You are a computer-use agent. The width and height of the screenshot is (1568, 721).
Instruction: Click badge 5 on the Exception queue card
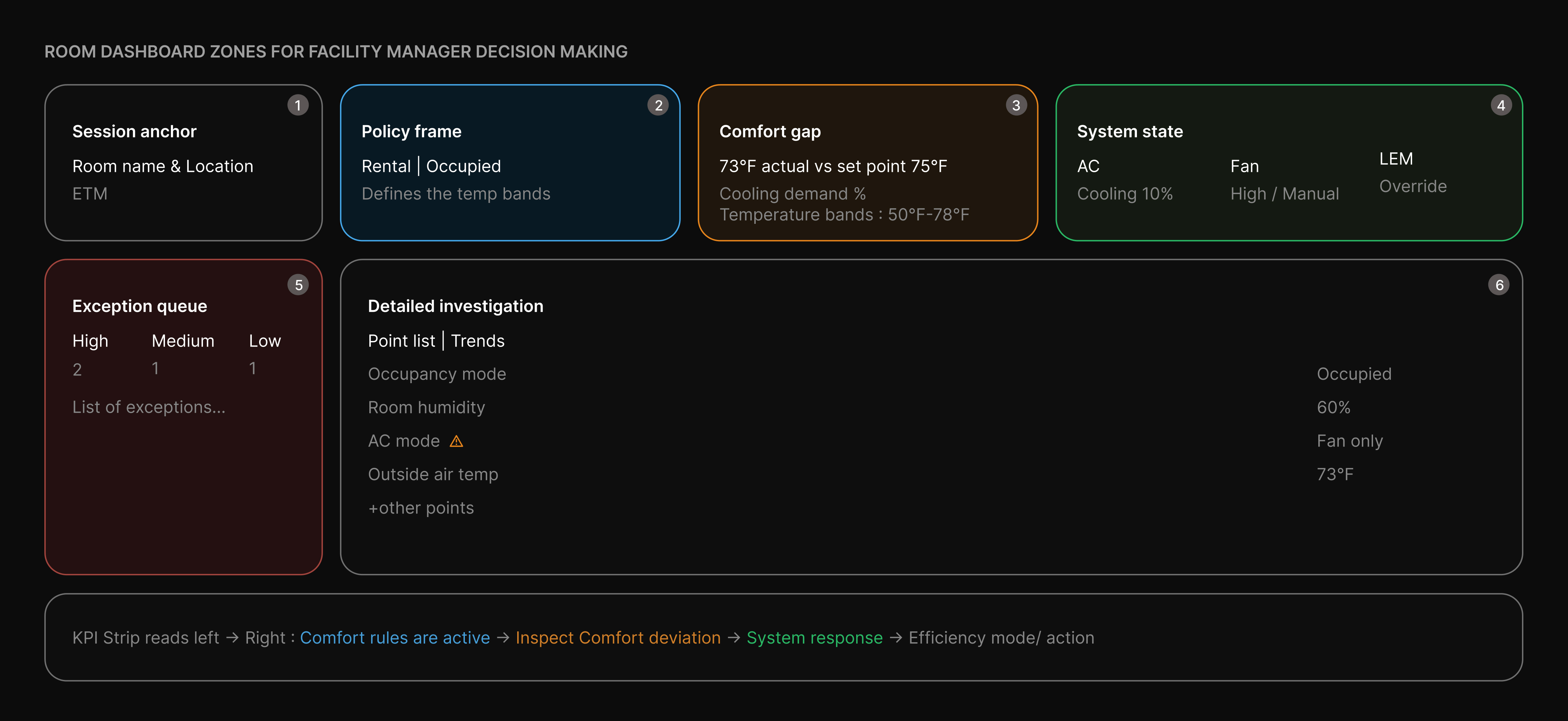[299, 283]
